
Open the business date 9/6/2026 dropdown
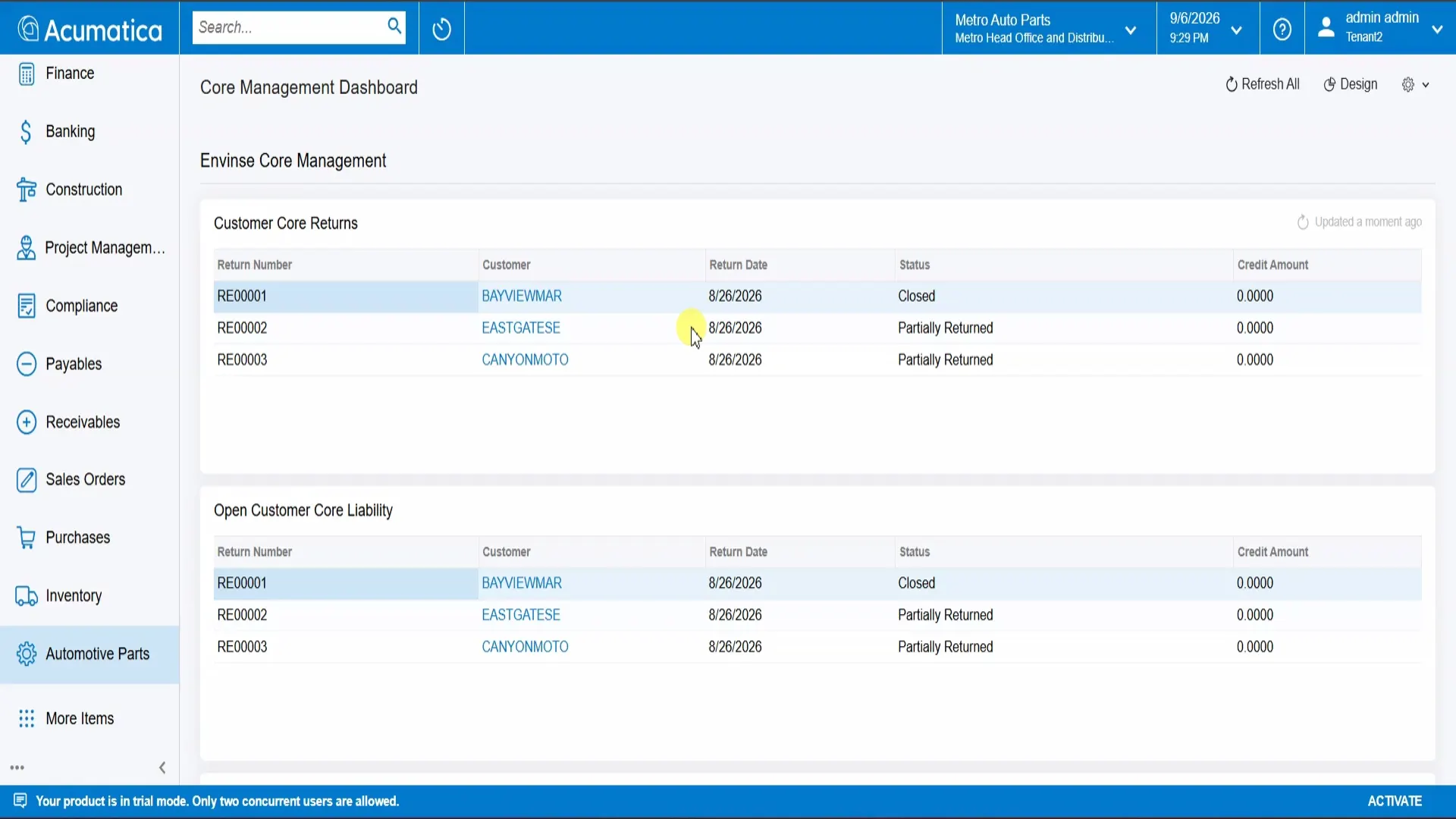pyautogui.click(x=1236, y=30)
